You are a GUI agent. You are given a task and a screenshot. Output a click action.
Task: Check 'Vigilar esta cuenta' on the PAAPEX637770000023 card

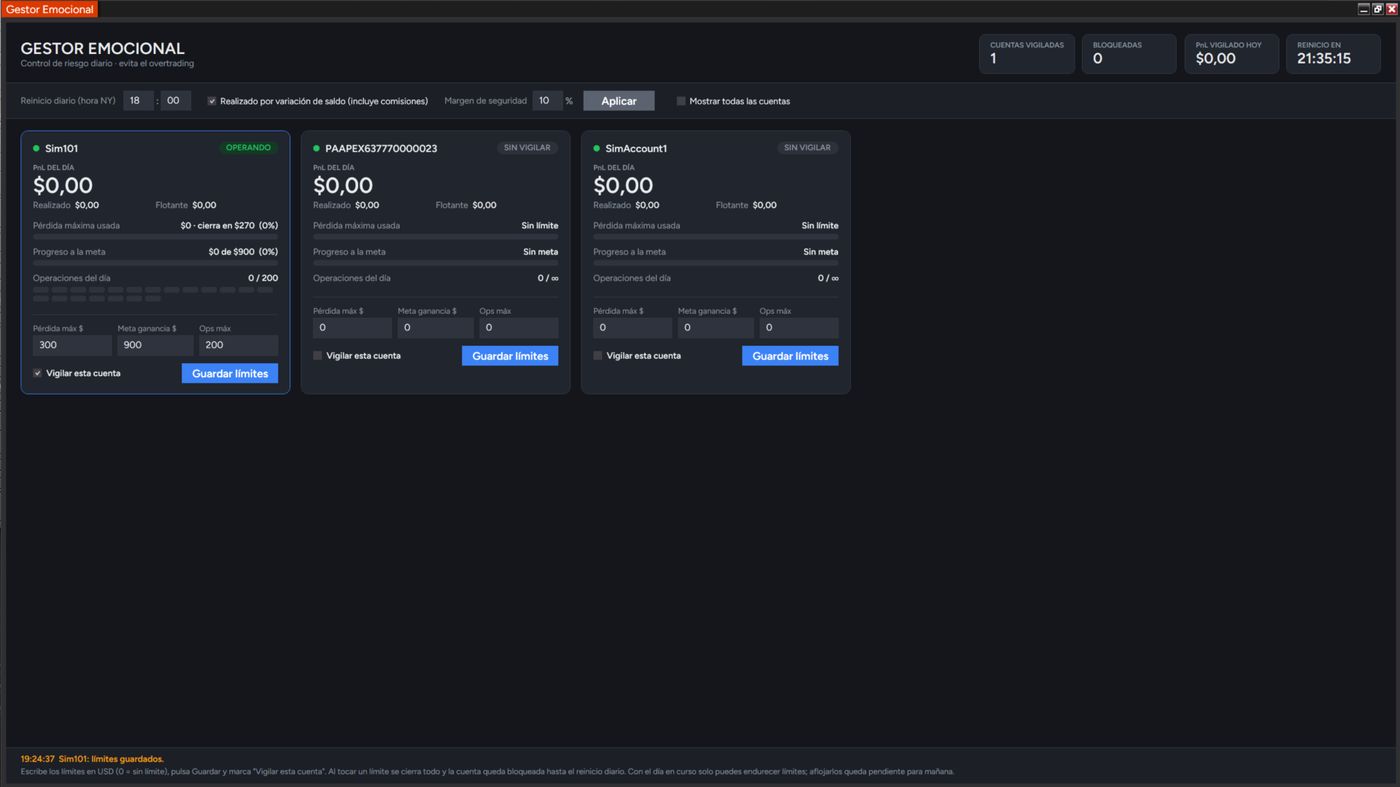point(318,355)
